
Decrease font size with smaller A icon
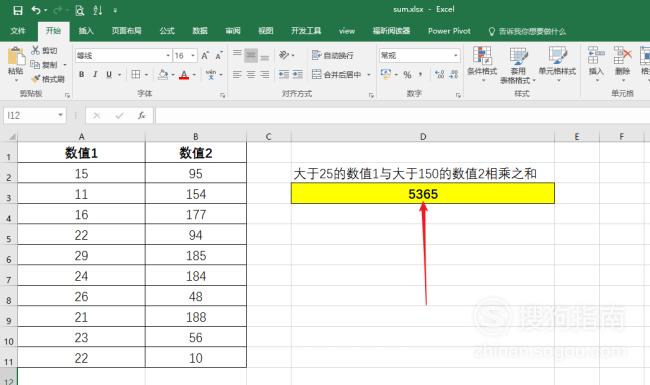click(218, 56)
